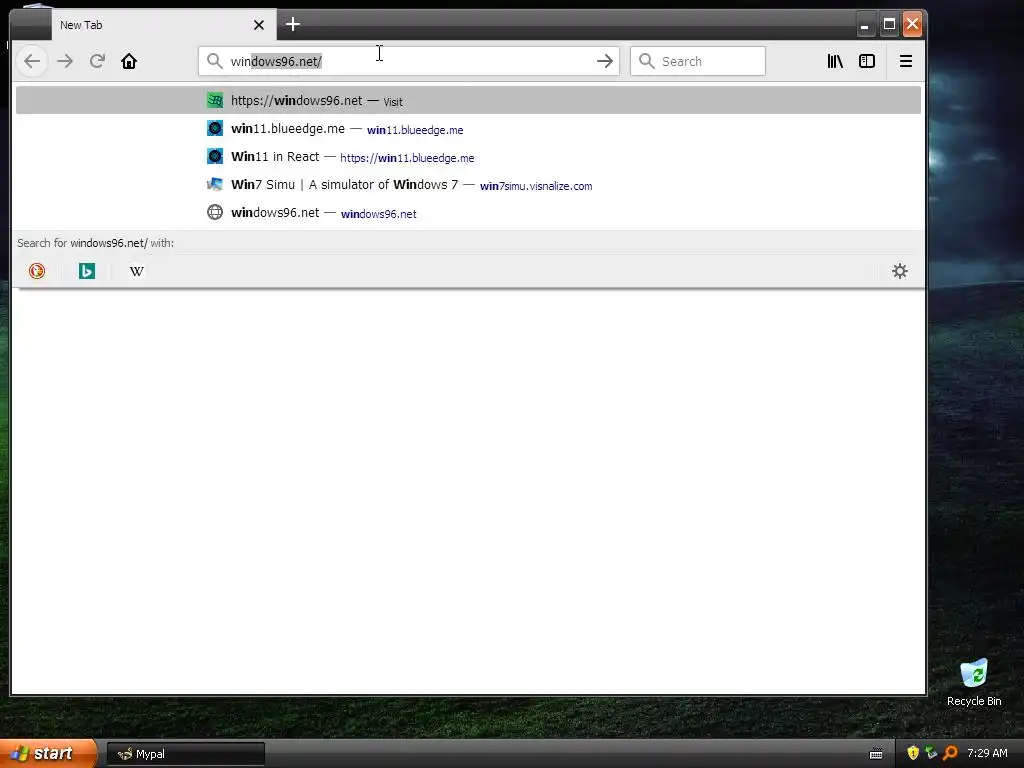Screen dimensions: 1024x768
Task: Open the Win7 Simu suggestion
Action: click(468, 185)
